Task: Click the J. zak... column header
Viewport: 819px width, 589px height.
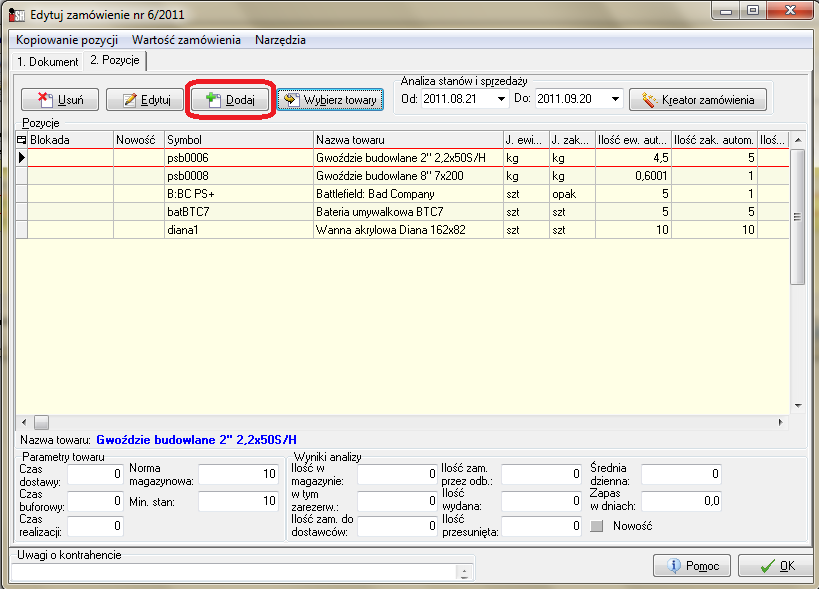Action: pos(572,139)
